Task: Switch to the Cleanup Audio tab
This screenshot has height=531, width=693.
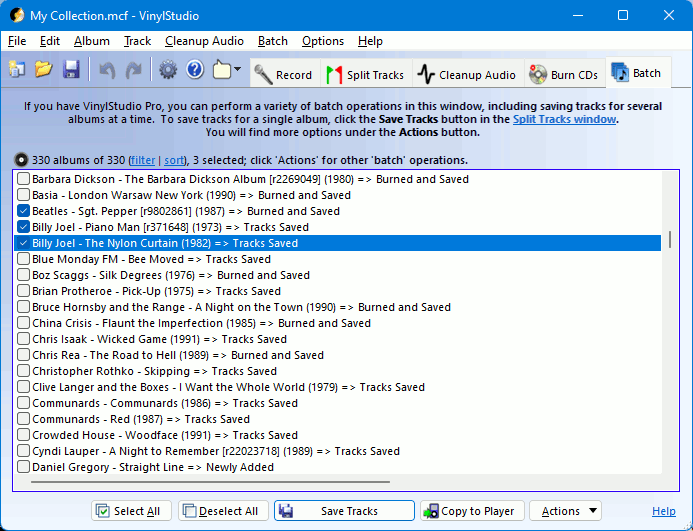Action: 468,75
